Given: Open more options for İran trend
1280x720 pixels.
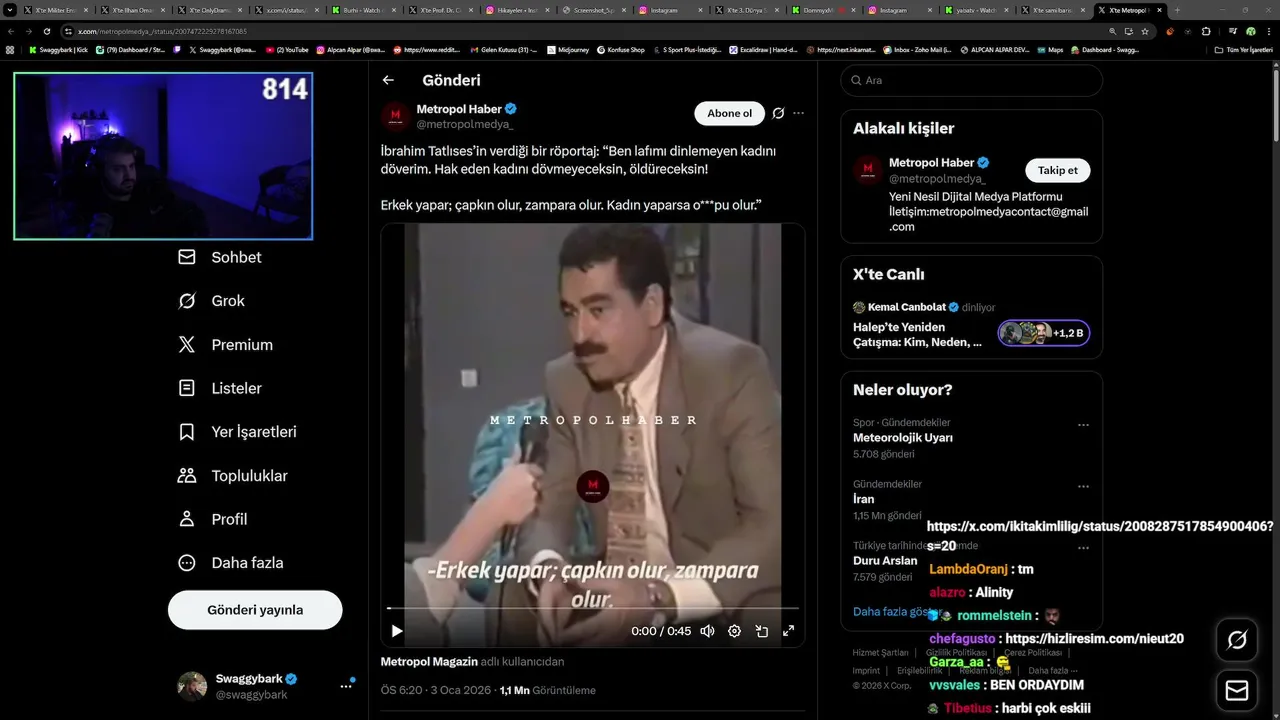Looking at the screenshot, I should point(1083,487).
